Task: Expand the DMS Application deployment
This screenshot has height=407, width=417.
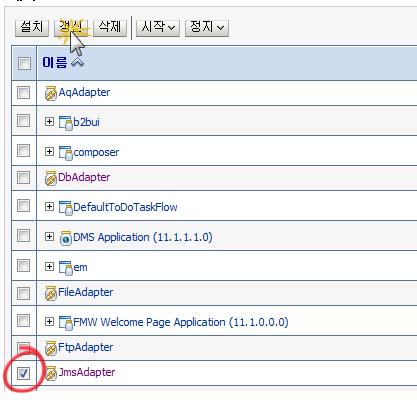Action: [x=49, y=237]
